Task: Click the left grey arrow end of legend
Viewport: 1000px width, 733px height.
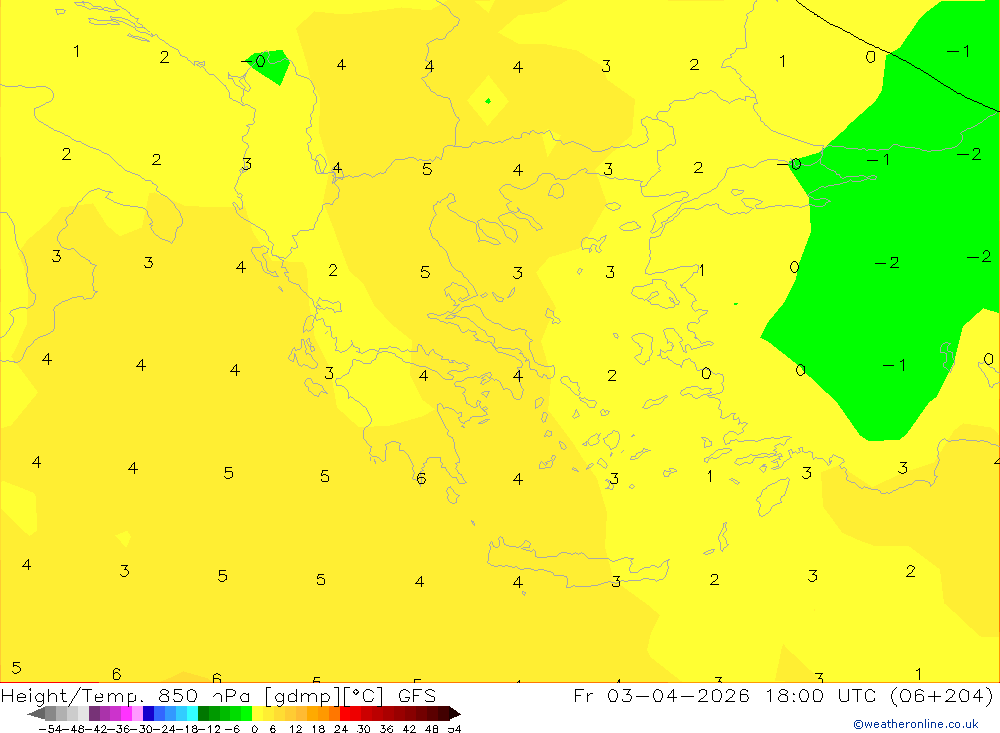Action: coord(36,713)
